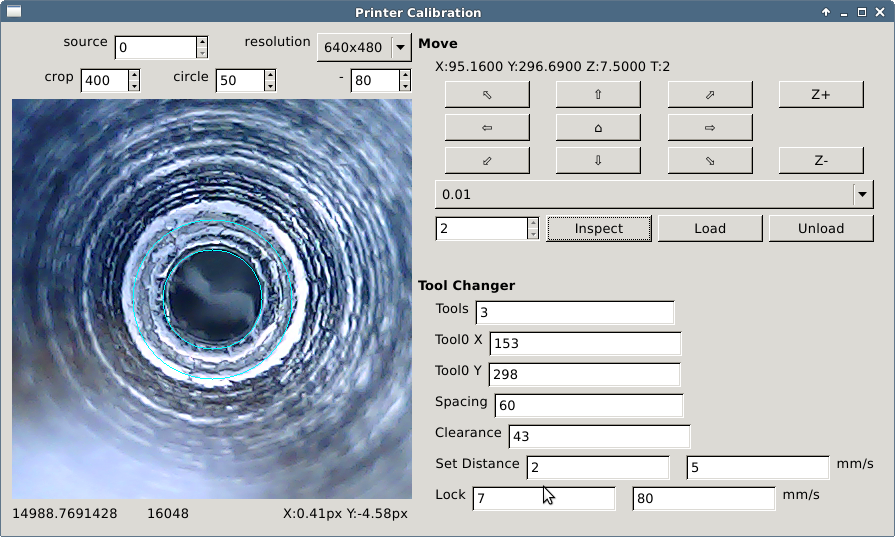Decrement the tool number spinner
This screenshot has height=537, width=895.
click(x=533, y=233)
